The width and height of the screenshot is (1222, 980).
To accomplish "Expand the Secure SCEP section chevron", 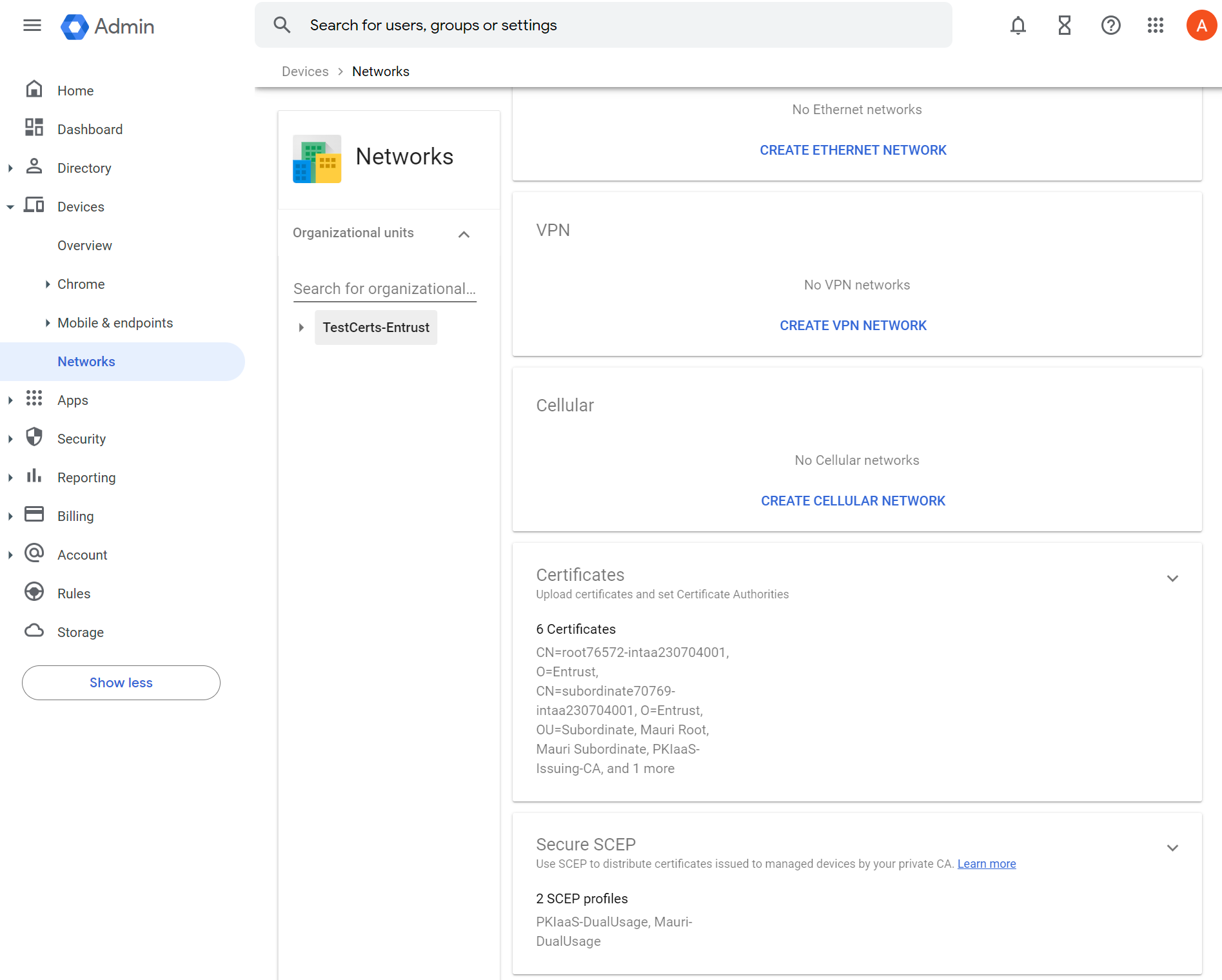I will [x=1172, y=848].
